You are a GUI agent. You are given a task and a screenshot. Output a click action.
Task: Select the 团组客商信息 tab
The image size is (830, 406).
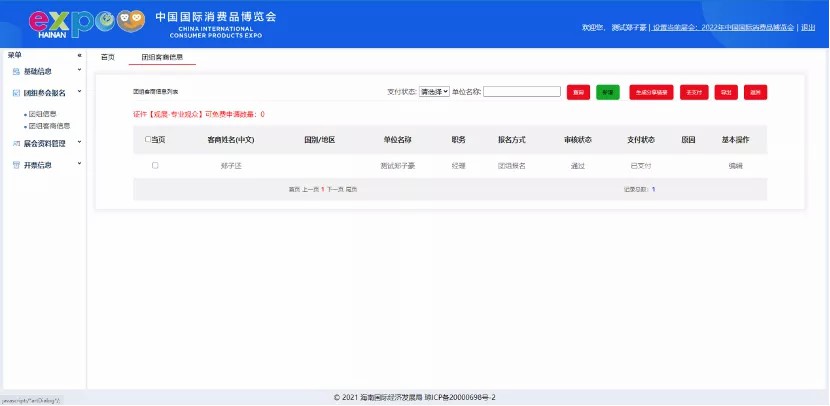coord(162,58)
